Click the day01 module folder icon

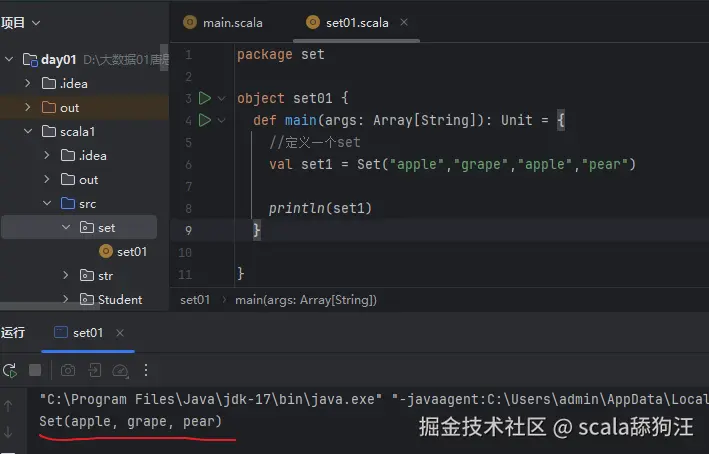30,60
